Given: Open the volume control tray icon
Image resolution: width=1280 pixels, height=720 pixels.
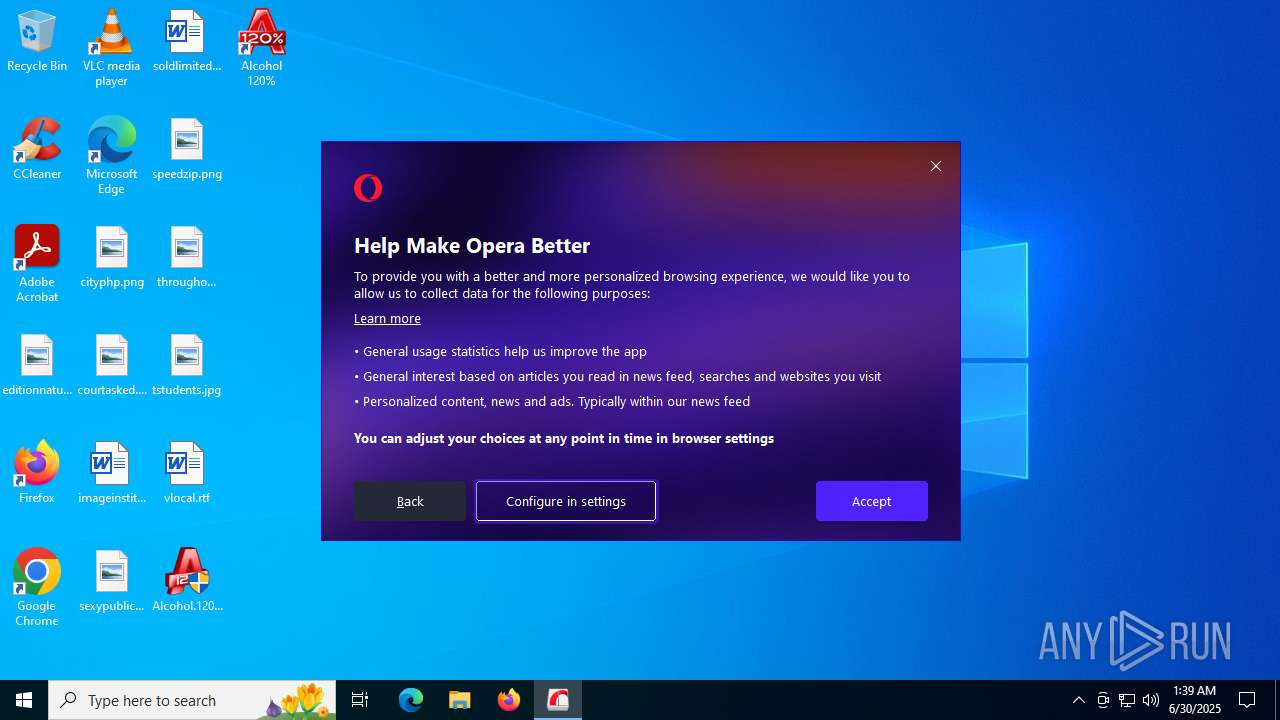Looking at the screenshot, I should click(1151, 700).
